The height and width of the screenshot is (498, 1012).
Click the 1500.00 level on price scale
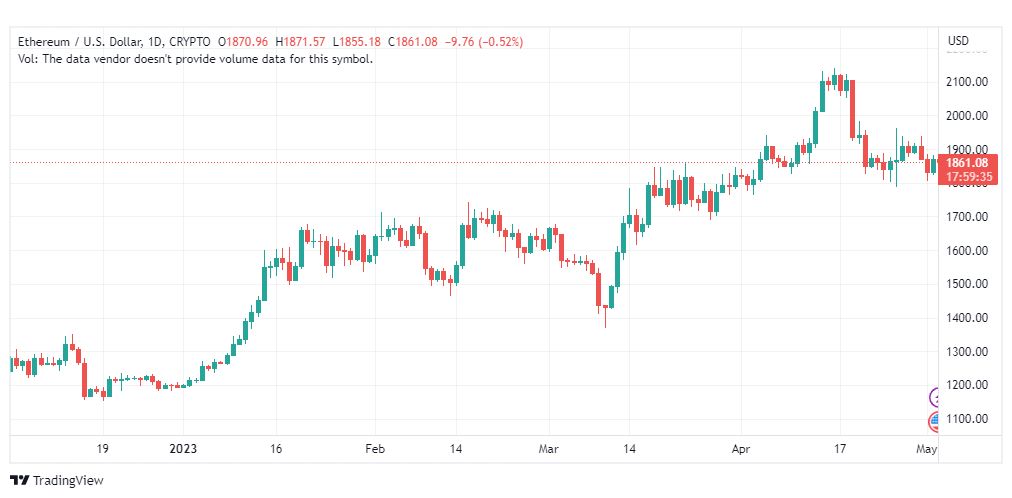967,284
